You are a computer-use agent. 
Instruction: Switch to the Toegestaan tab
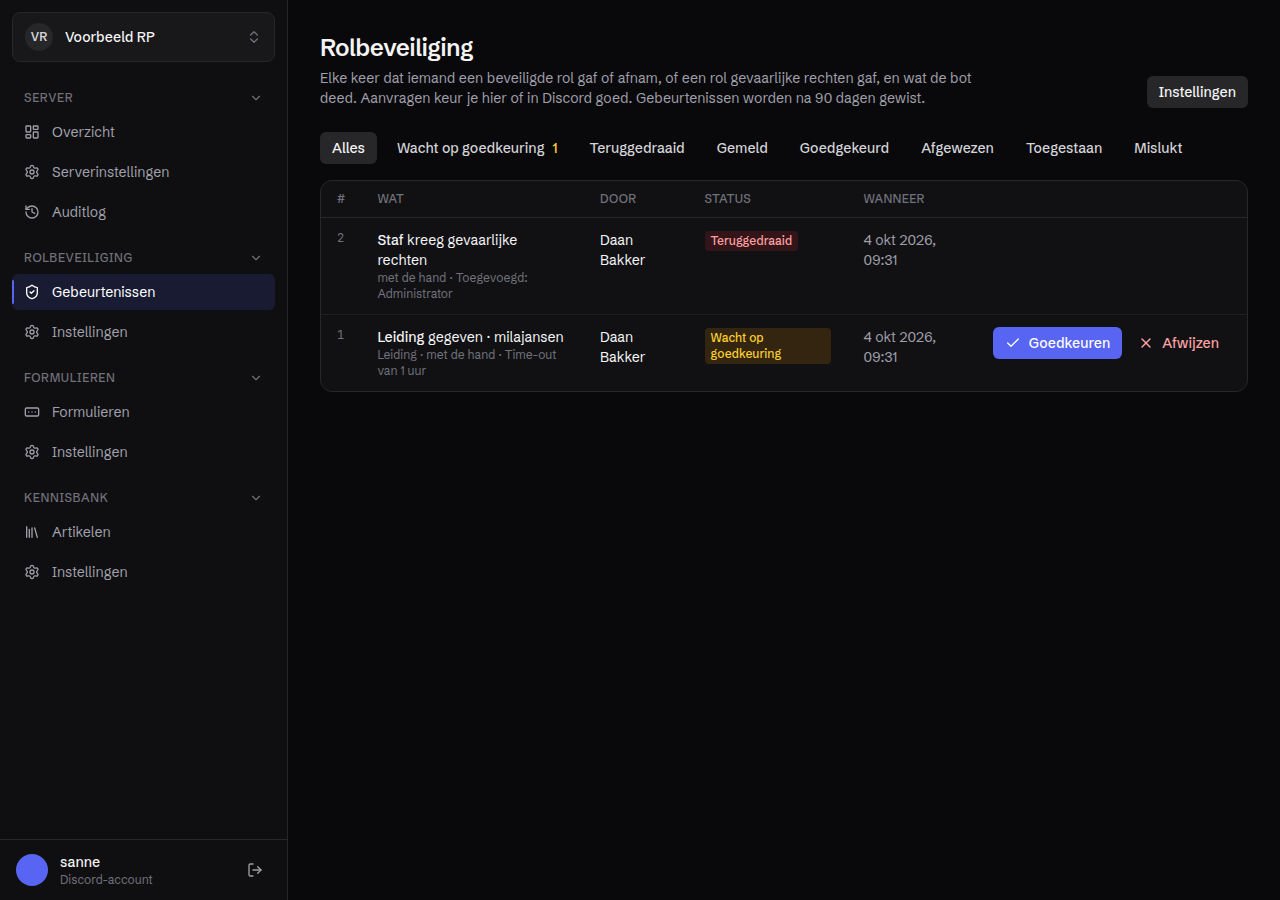click(1064, 148)
